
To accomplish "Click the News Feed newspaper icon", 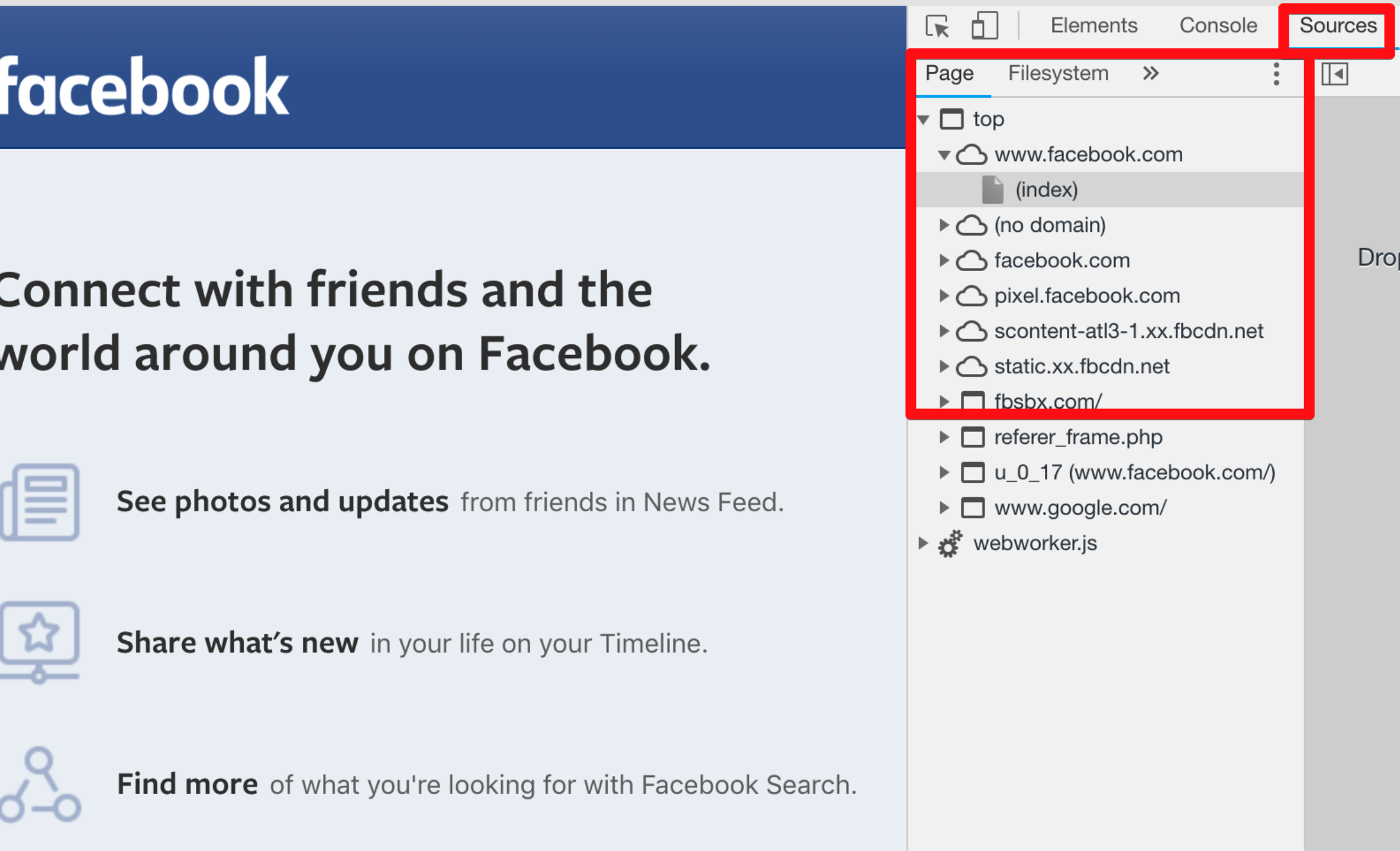I will (x=40, y=502).
